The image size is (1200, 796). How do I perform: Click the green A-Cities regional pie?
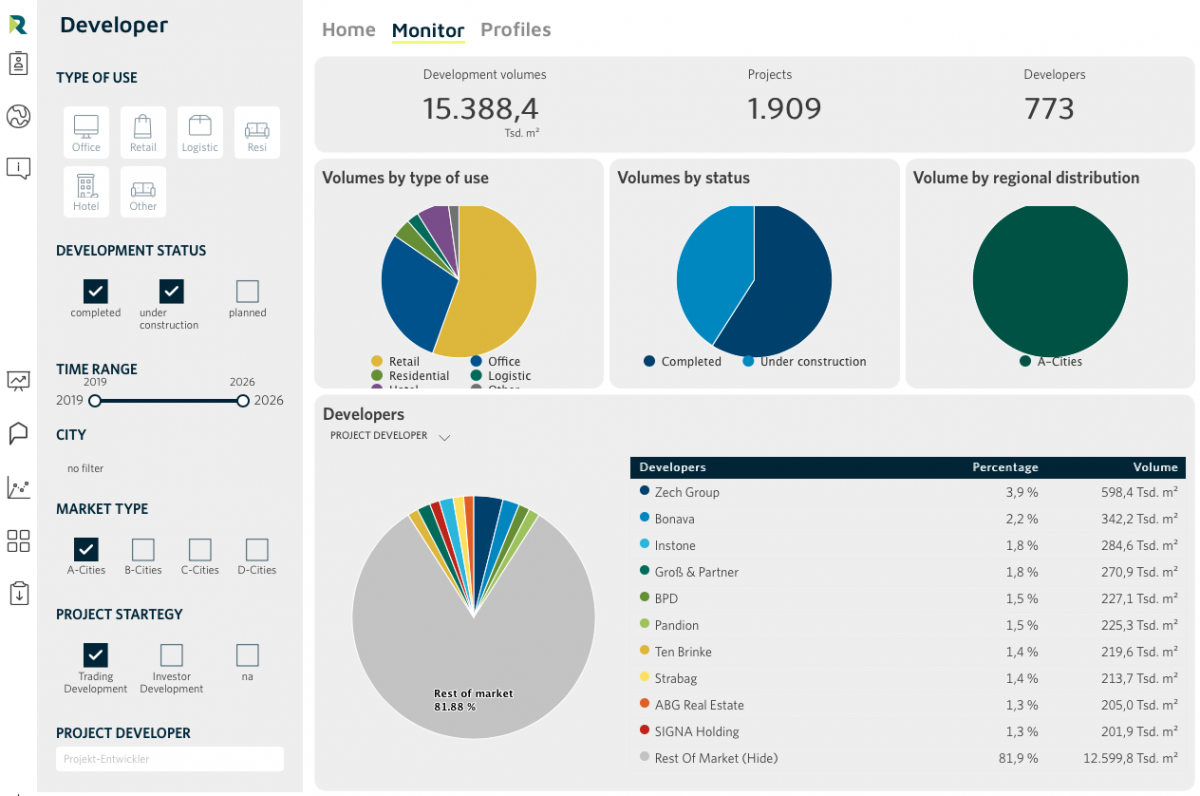pos(1050,281)
